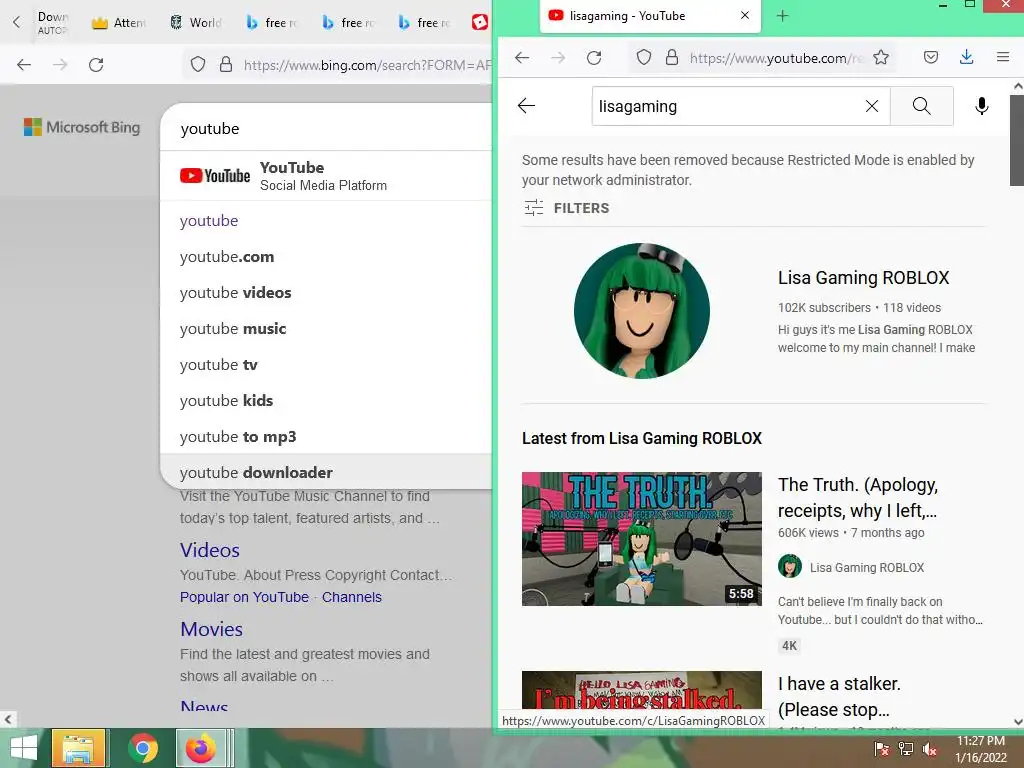Viewport: 1024px width, 768px height.
Task: Open the Firefox hamburger menu
Action: click(x=1003, y=57)
